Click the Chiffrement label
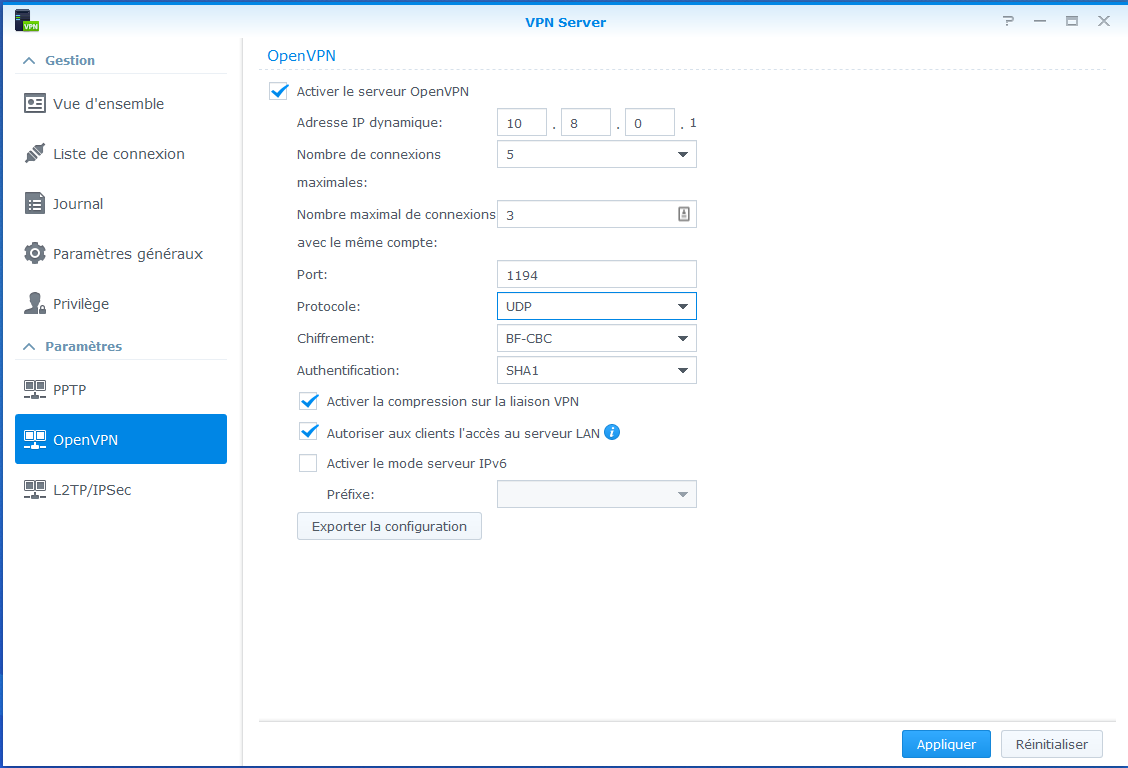The height and width of the screenshot is (768, 1128). pos(335,338)
